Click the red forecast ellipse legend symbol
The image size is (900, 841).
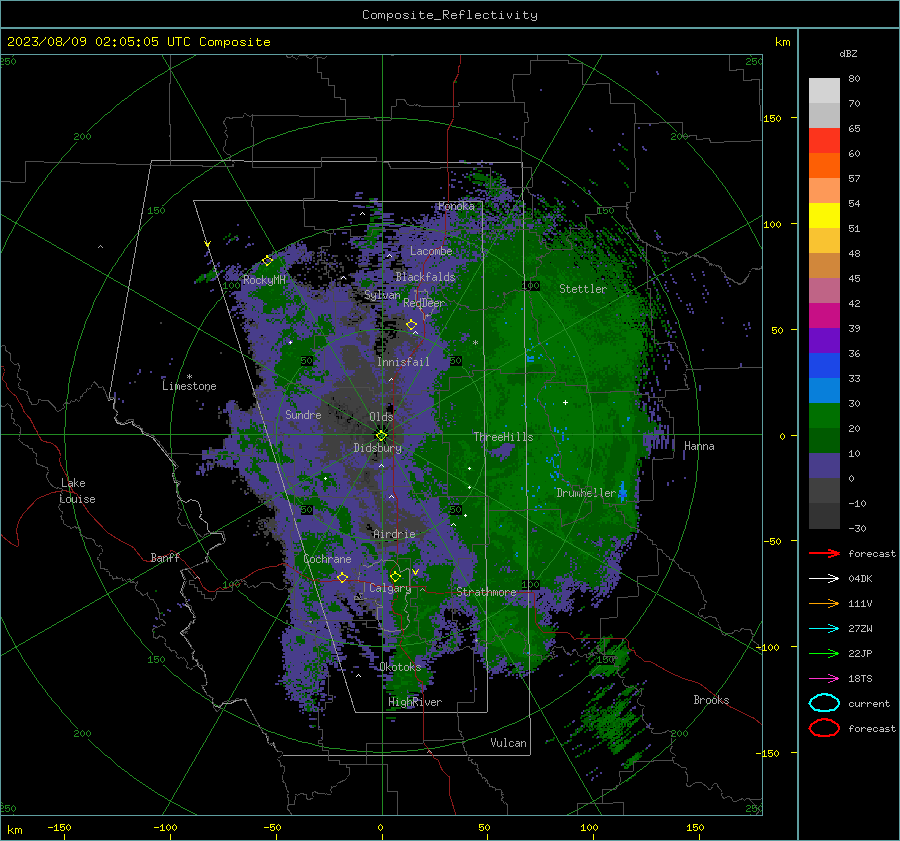(824, 728)
